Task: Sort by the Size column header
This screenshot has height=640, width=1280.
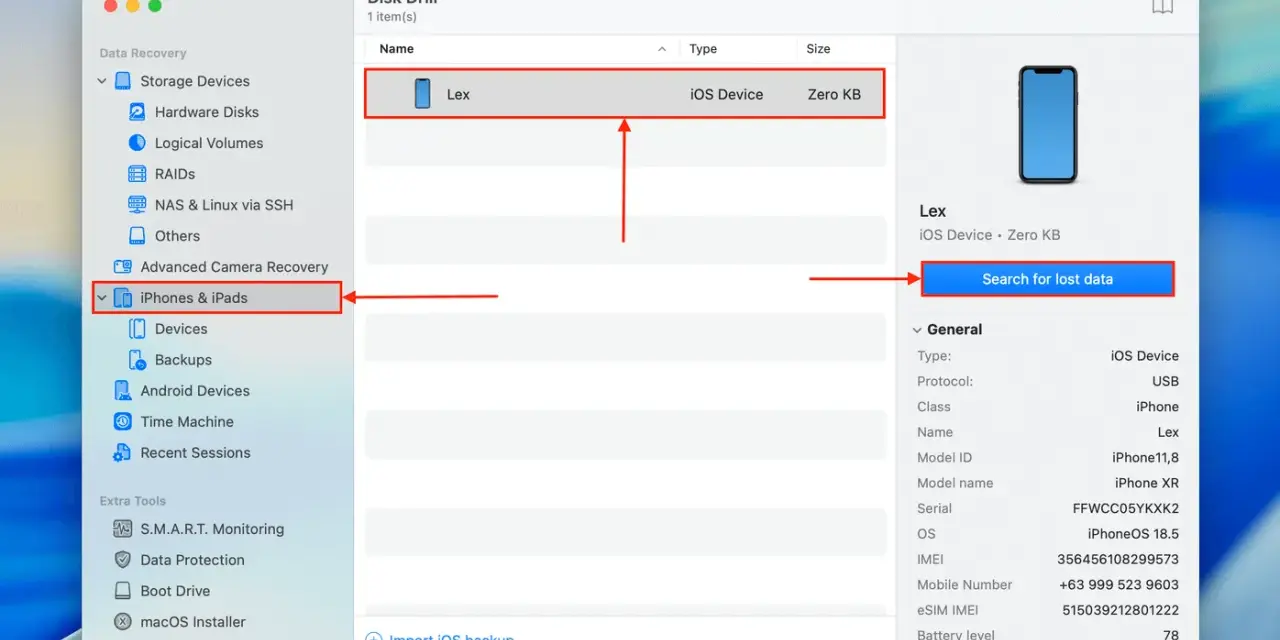Action: 818,49
